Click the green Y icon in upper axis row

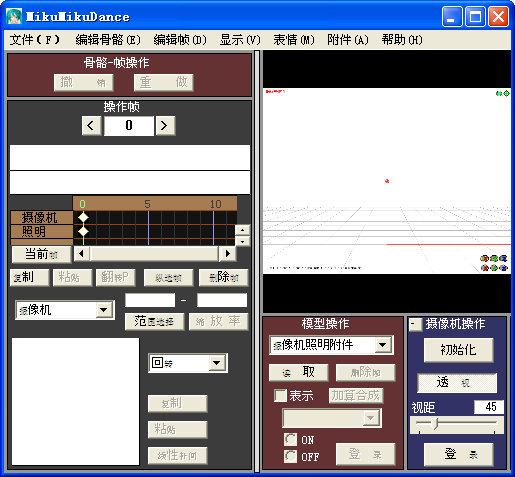pos(494,258)
